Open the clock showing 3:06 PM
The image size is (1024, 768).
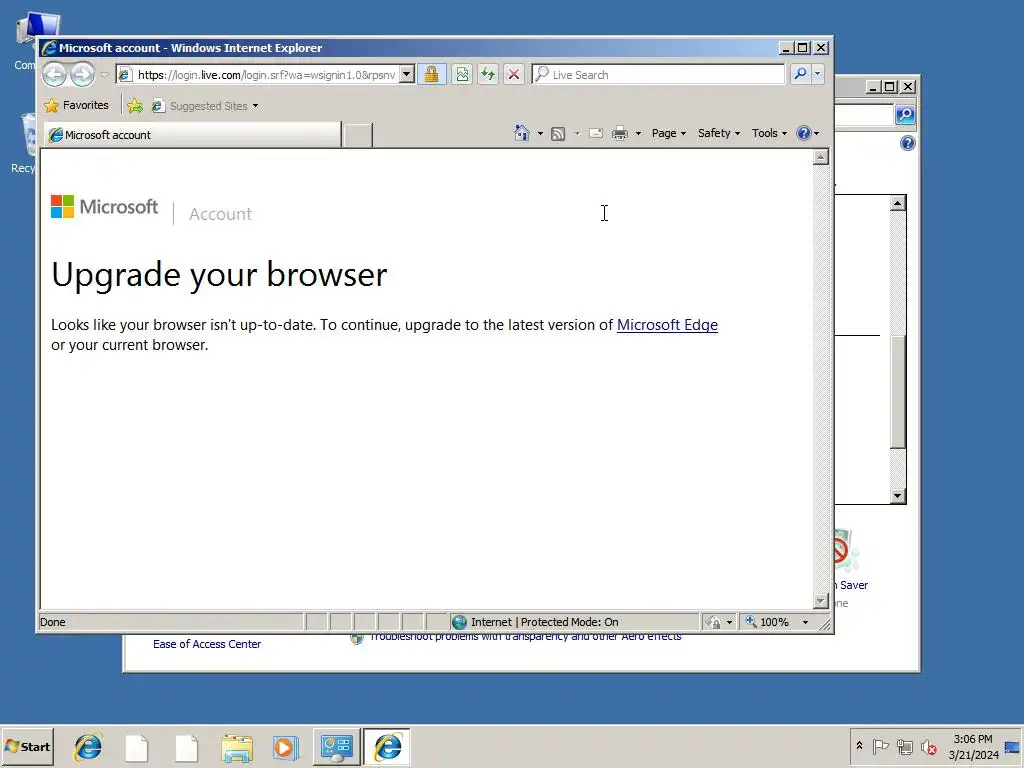(x=973, y=746)
